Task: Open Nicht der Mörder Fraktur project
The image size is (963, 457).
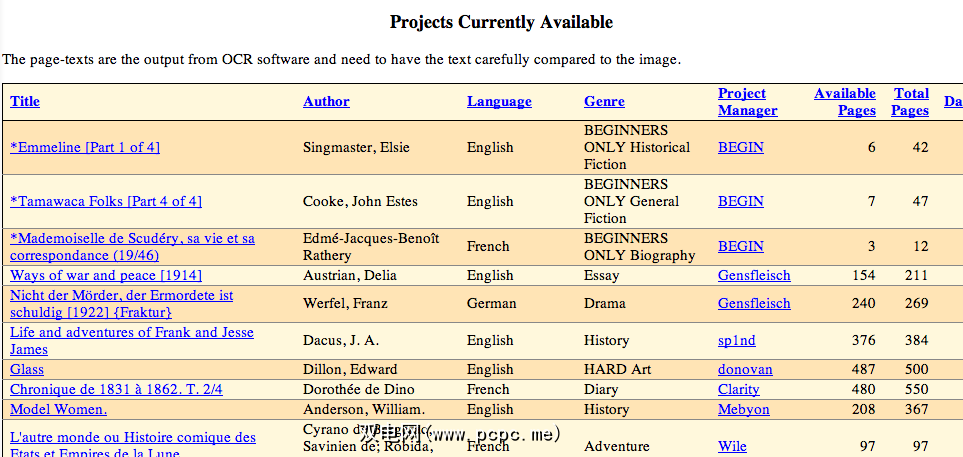Action: 121,304
